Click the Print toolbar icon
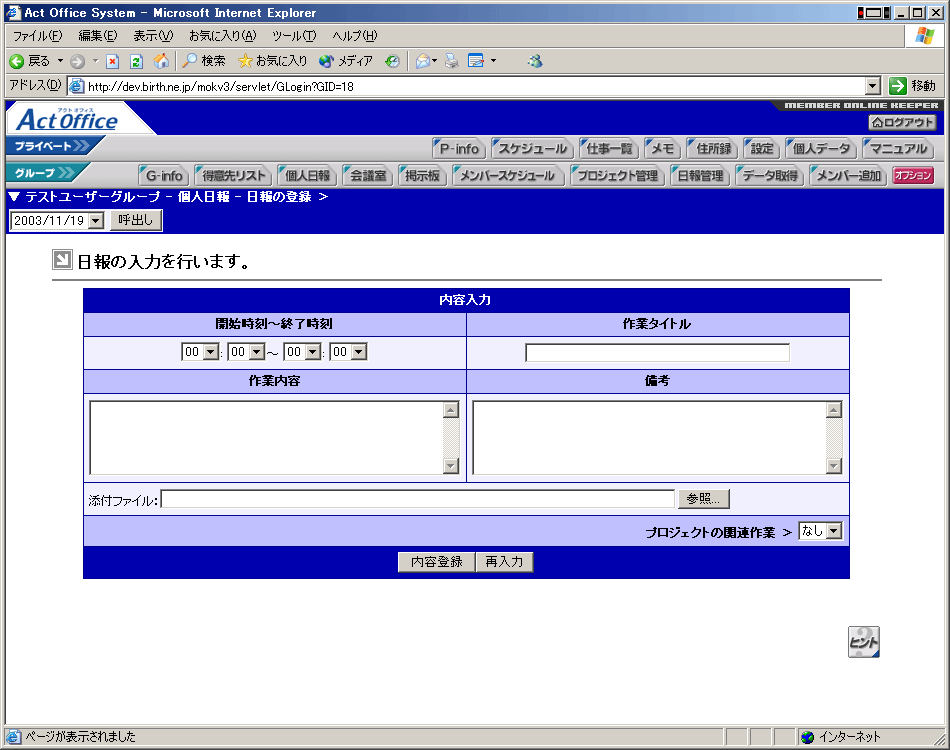 451,61
